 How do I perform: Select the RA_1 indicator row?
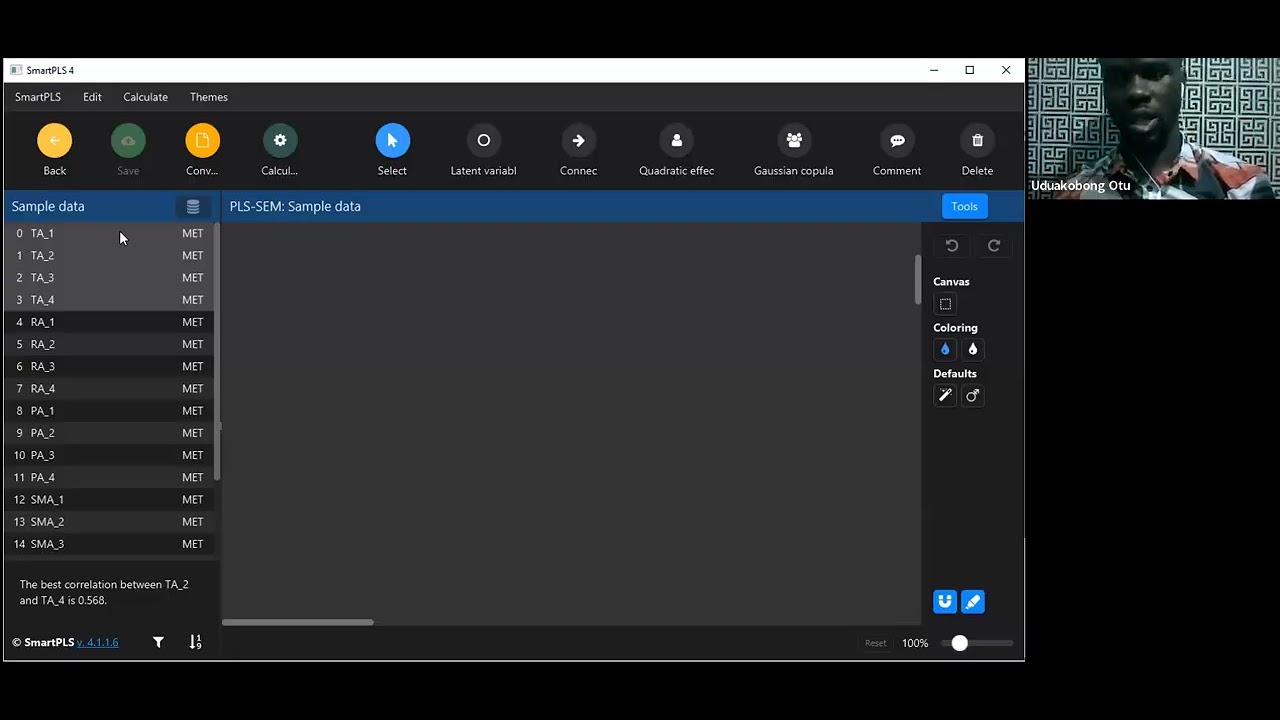pyautogui.click(x=109, y=322)
